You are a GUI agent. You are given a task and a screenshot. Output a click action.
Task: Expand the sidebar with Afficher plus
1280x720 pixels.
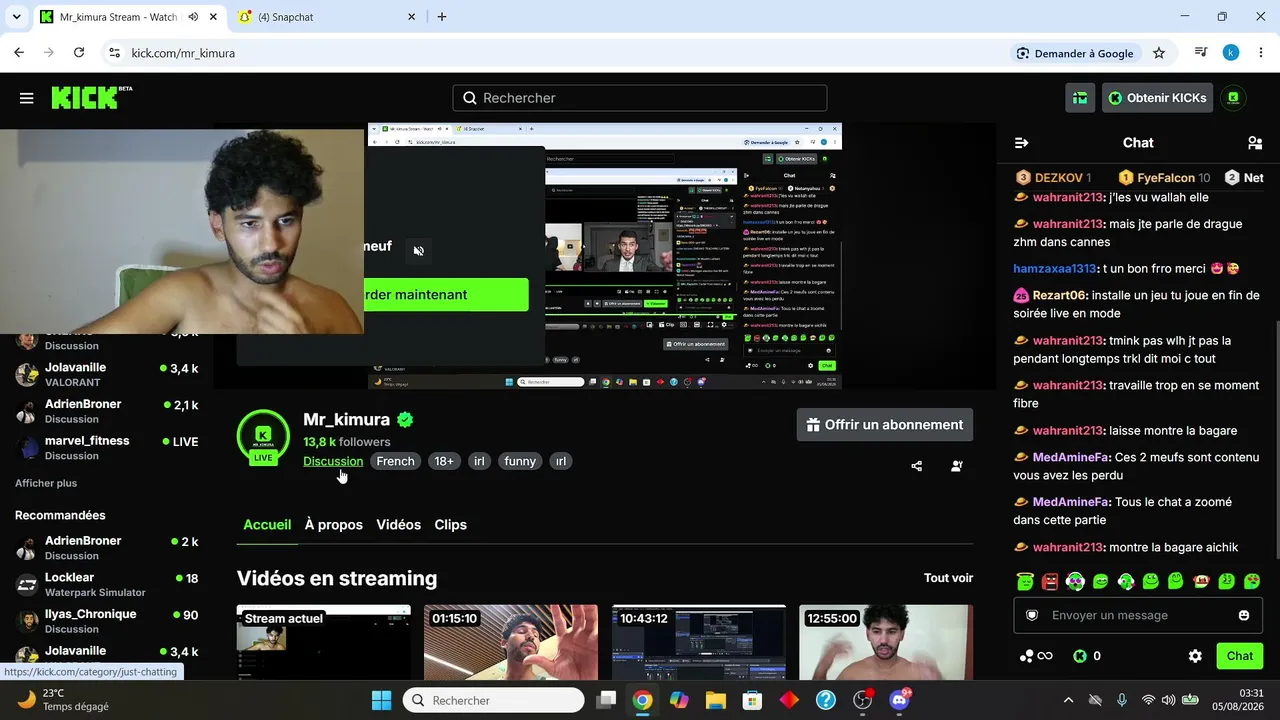(46, 483)
